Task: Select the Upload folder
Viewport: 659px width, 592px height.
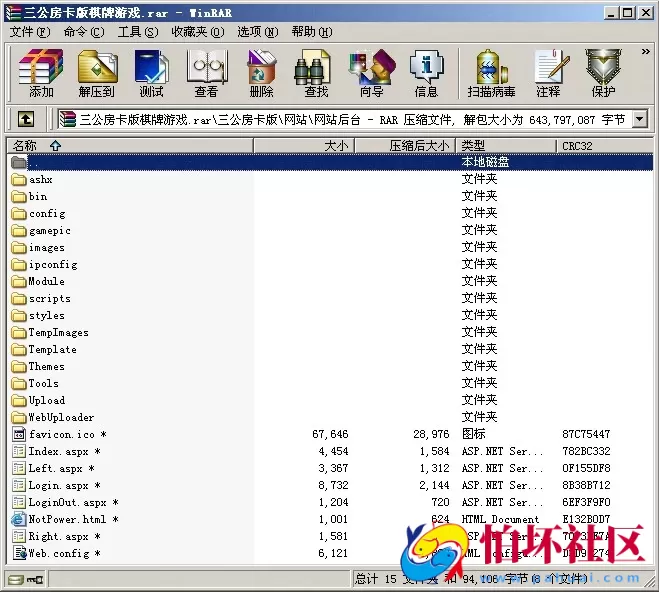Action: click(38, 400)
